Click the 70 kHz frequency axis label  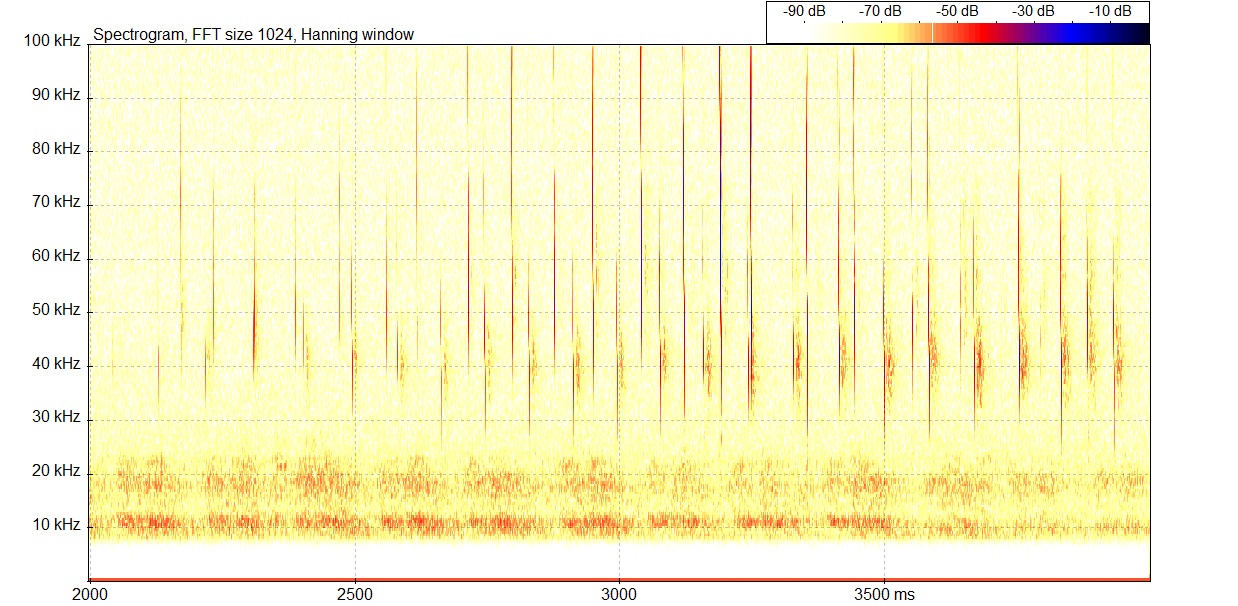(x=55, y=202)
